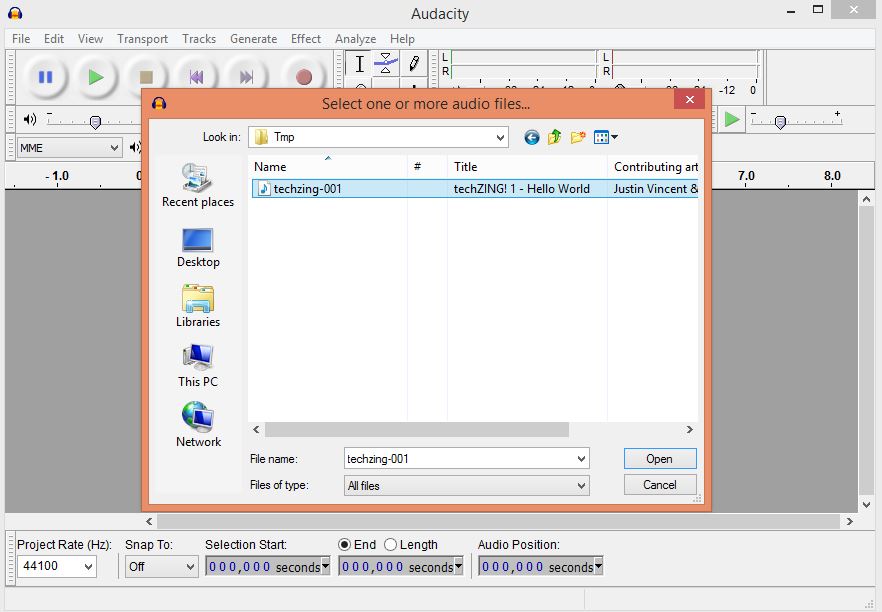This screenshot has height=612, width=882.
Task: Open Desktop location in sidebar
Action: click(x=197, y=248)
